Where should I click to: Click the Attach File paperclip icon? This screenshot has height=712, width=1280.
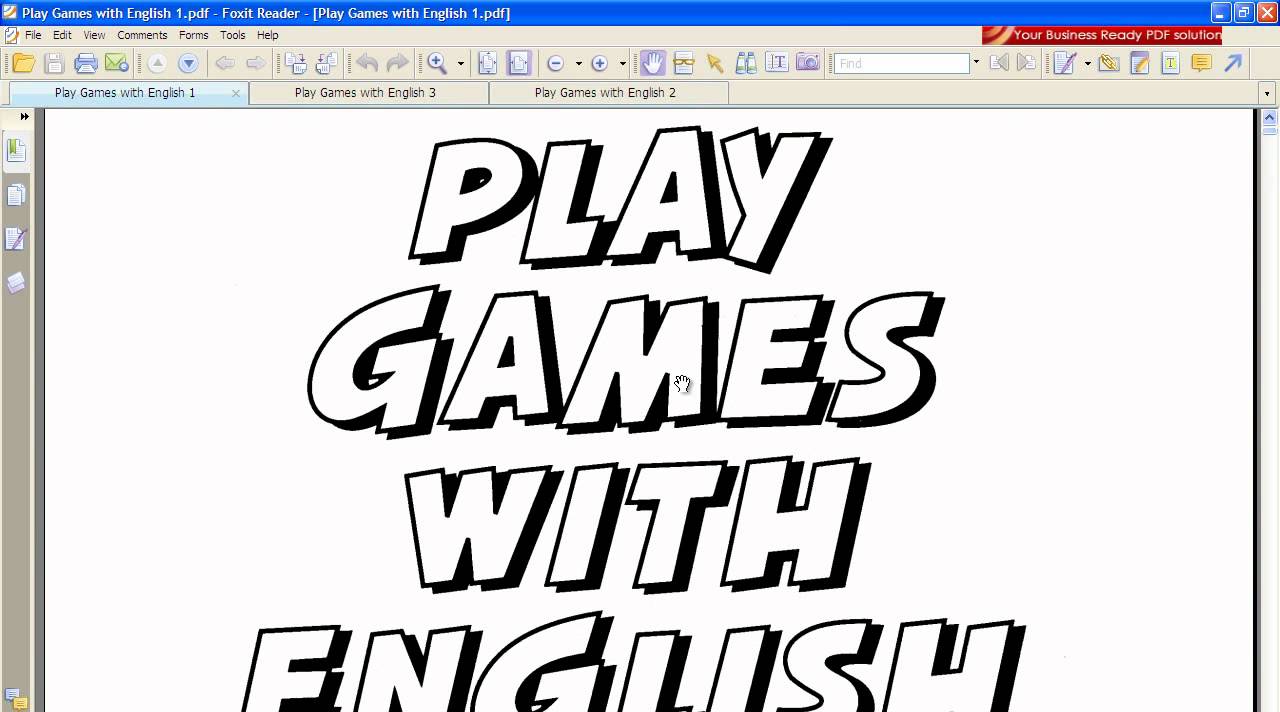tap(1108, 63)
